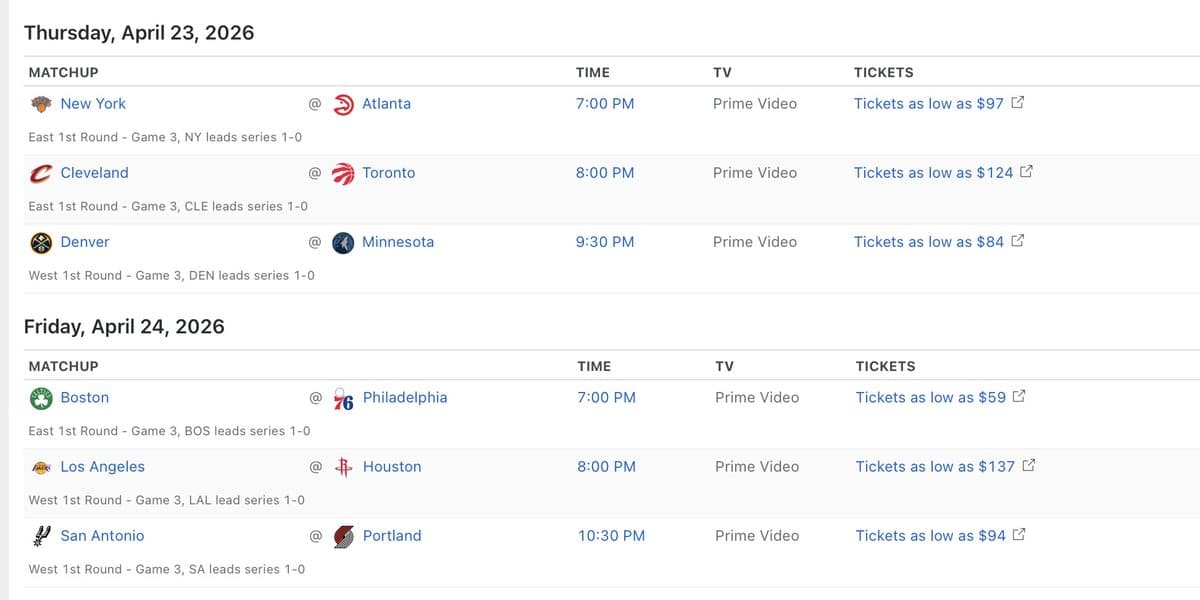Select the Portland Trail Blazers logo icon
This screenshot has width=1200, height=600.
pos(343,535)
